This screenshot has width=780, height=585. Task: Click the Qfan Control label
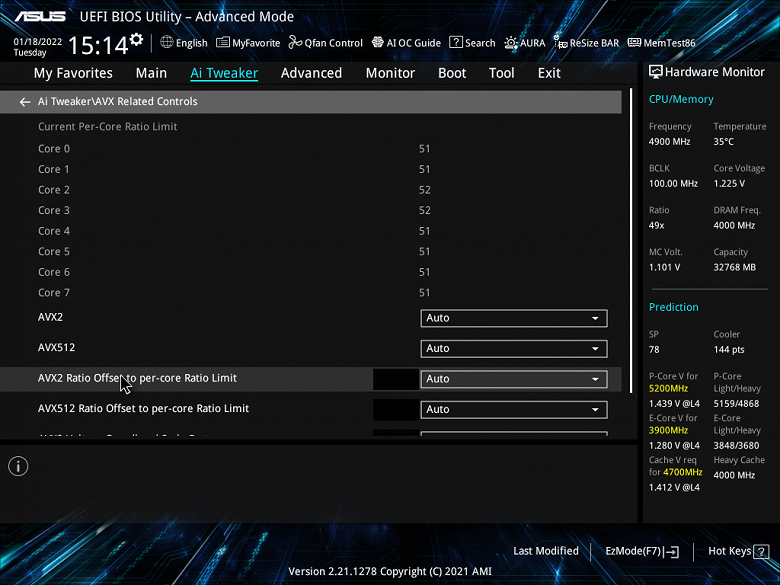(x=333, y=43)
